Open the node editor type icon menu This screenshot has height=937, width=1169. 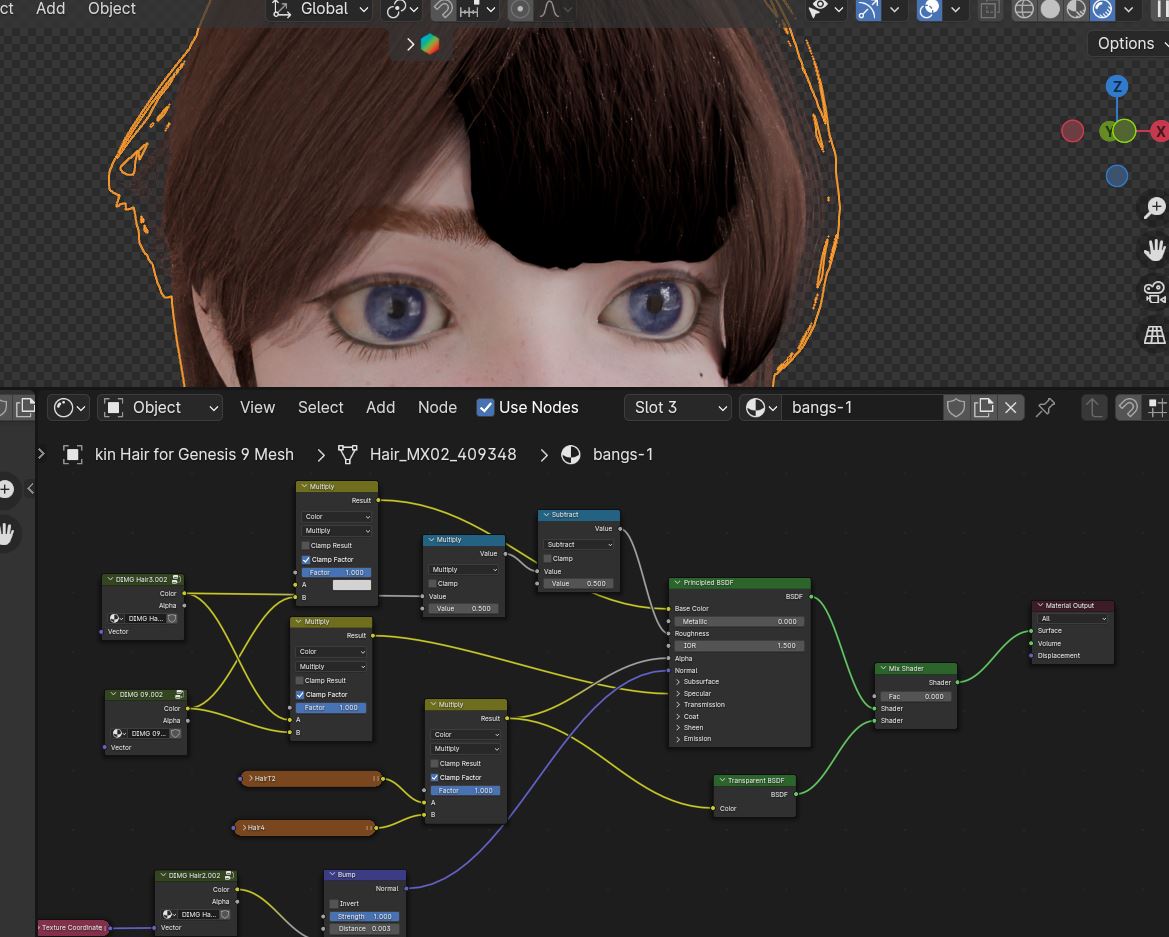70,408
